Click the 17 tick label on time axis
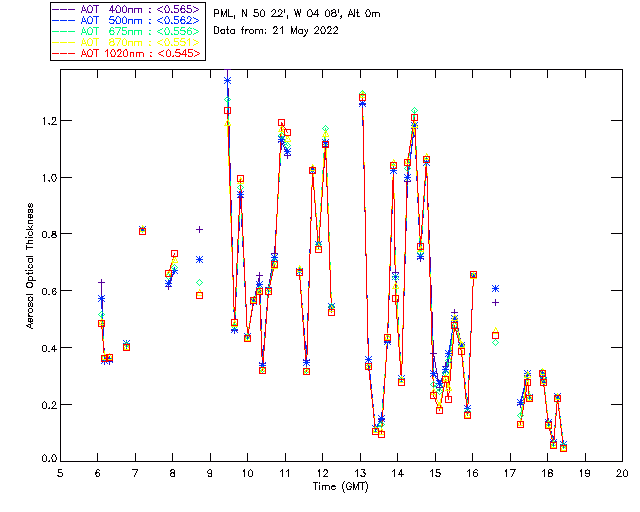Image resolution: width=640 pixels, height=512 pixels. tap(510, 472)
